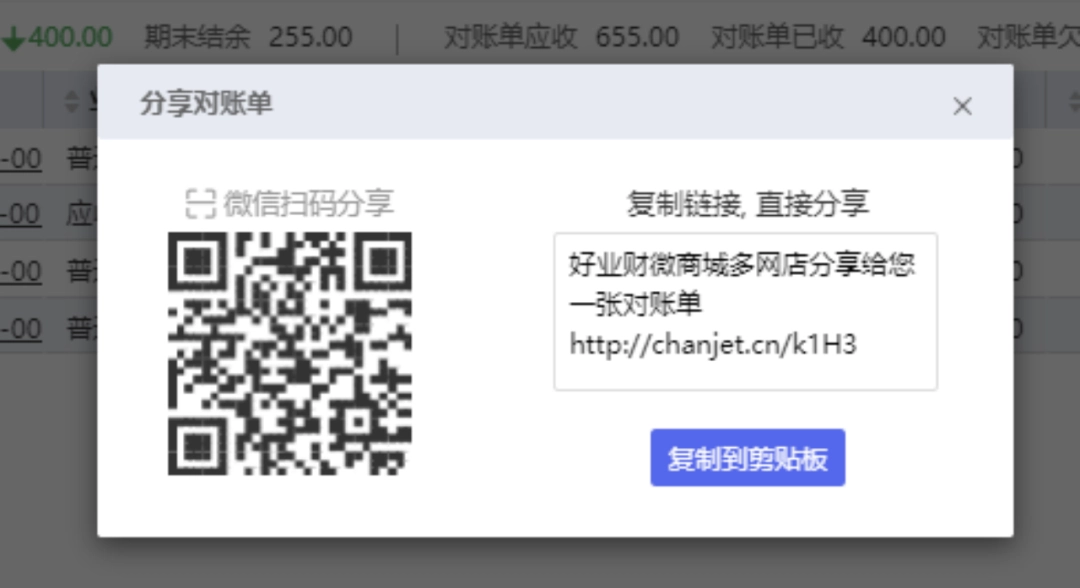
Task: Click the 微信扫码分享 label
Action: click(x=308, y=204)
